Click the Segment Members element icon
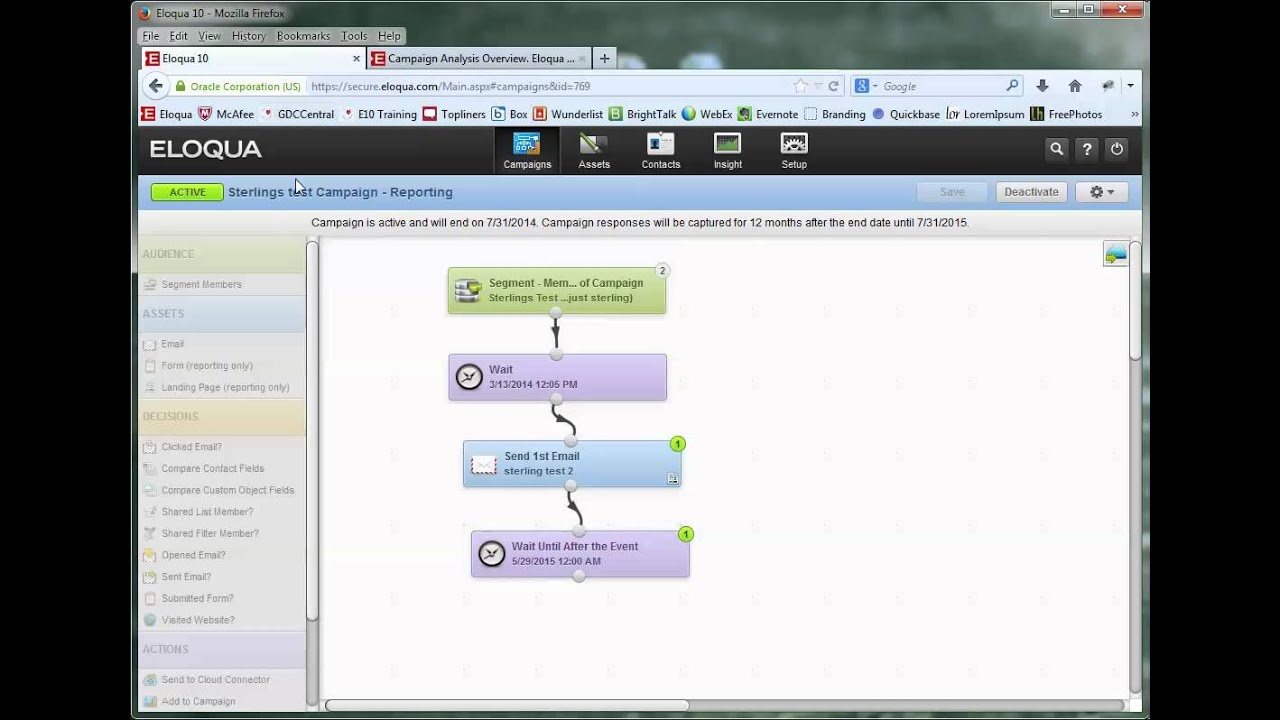This screenshot has width=1280, height=720. click(x=150, y=285)
